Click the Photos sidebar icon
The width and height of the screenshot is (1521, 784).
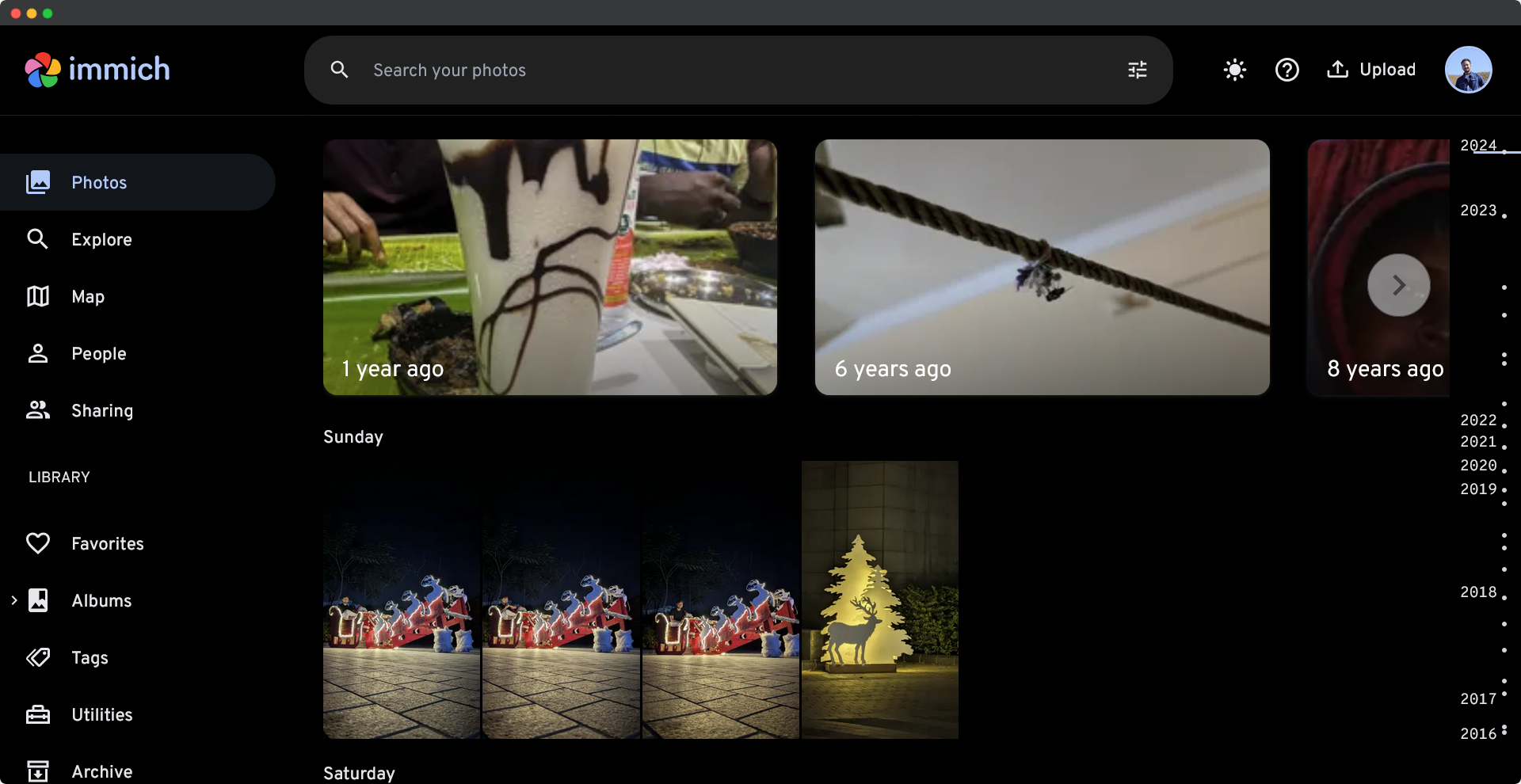[x=38, y=182]
